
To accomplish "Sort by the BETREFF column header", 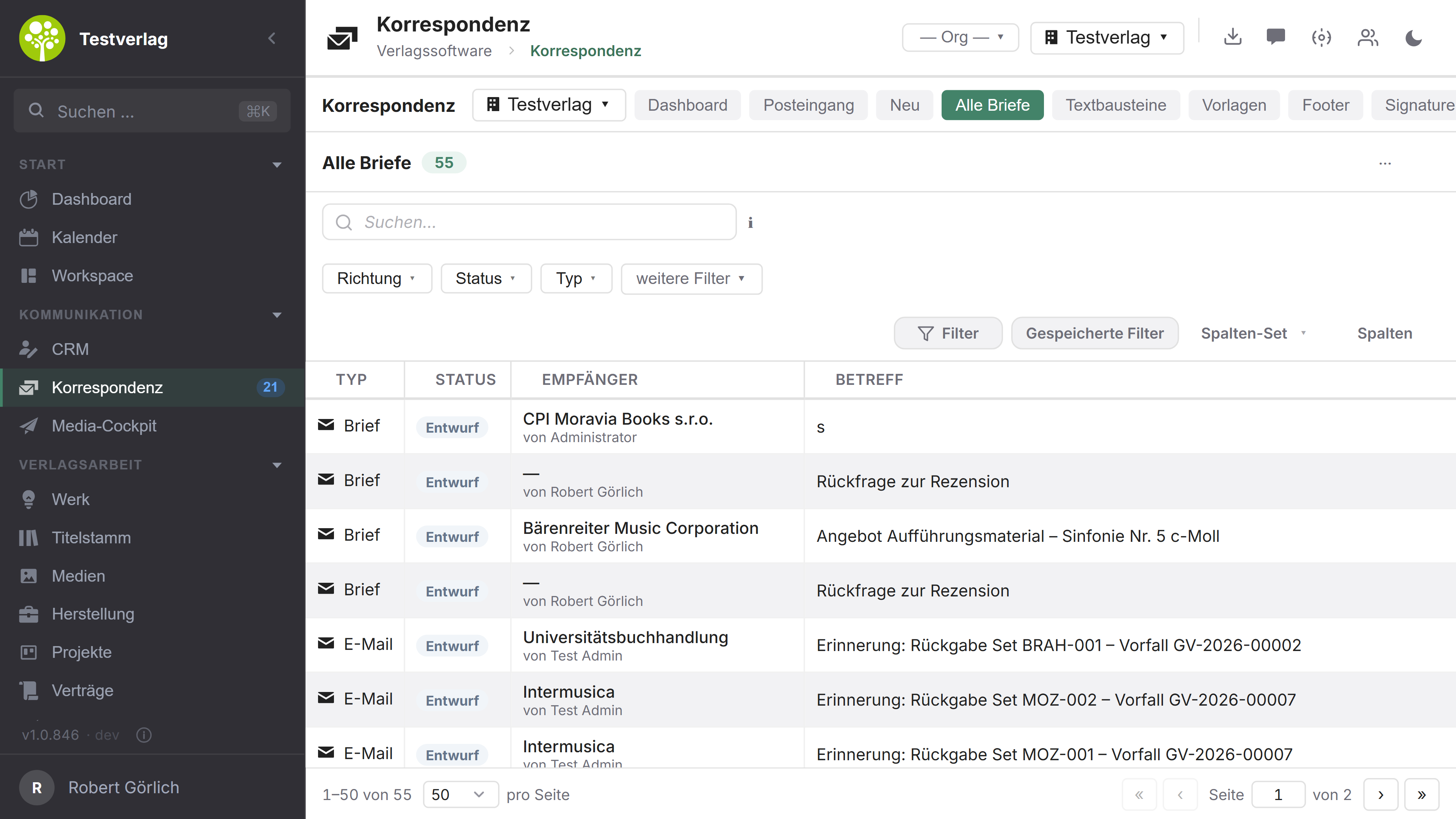I will (869, 380).
